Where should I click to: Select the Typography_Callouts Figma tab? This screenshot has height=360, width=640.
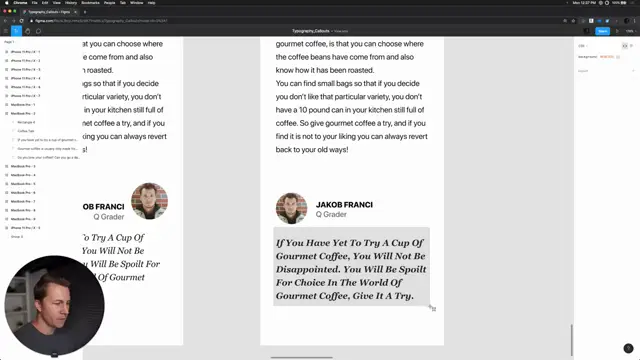click(x=49, y=12)
